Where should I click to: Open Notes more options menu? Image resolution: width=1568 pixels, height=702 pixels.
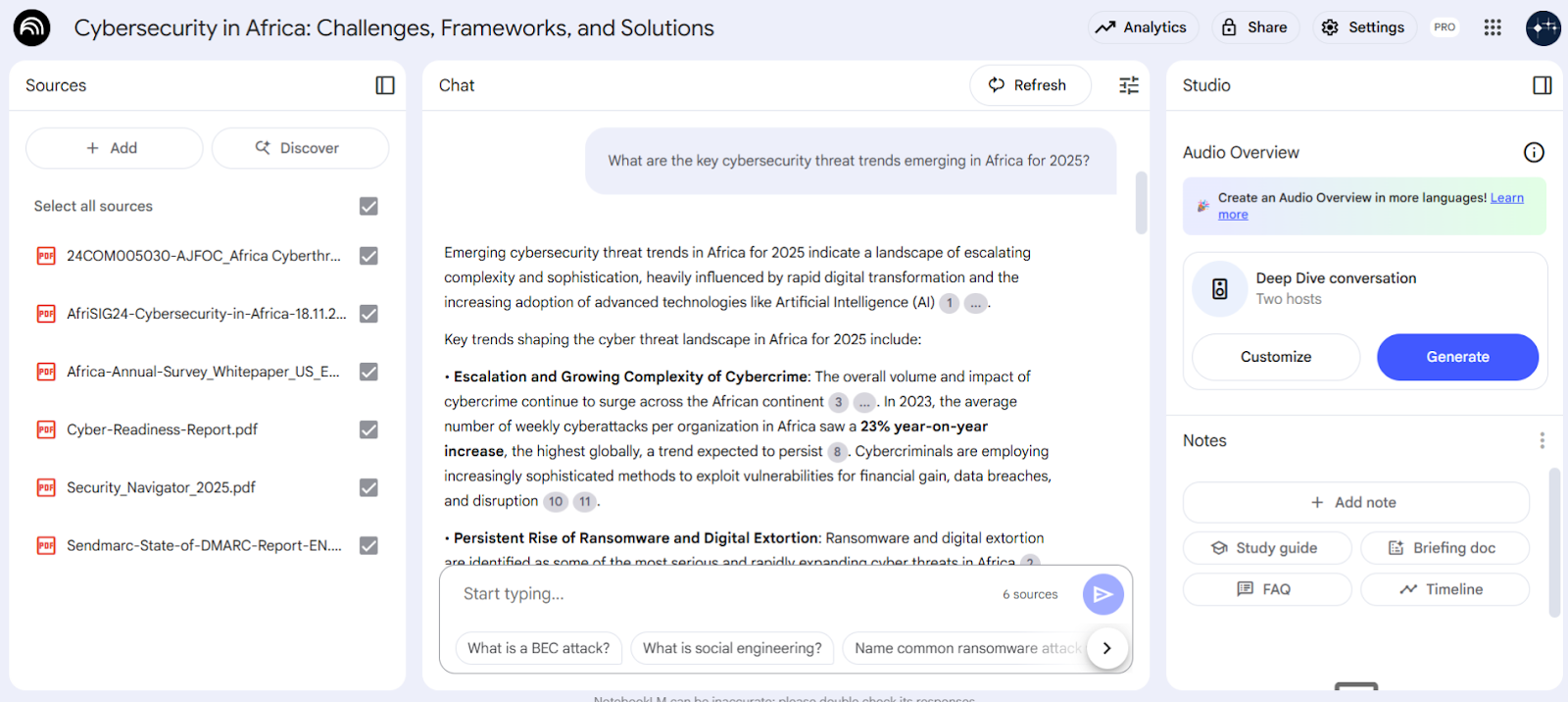click(1542, 440)
